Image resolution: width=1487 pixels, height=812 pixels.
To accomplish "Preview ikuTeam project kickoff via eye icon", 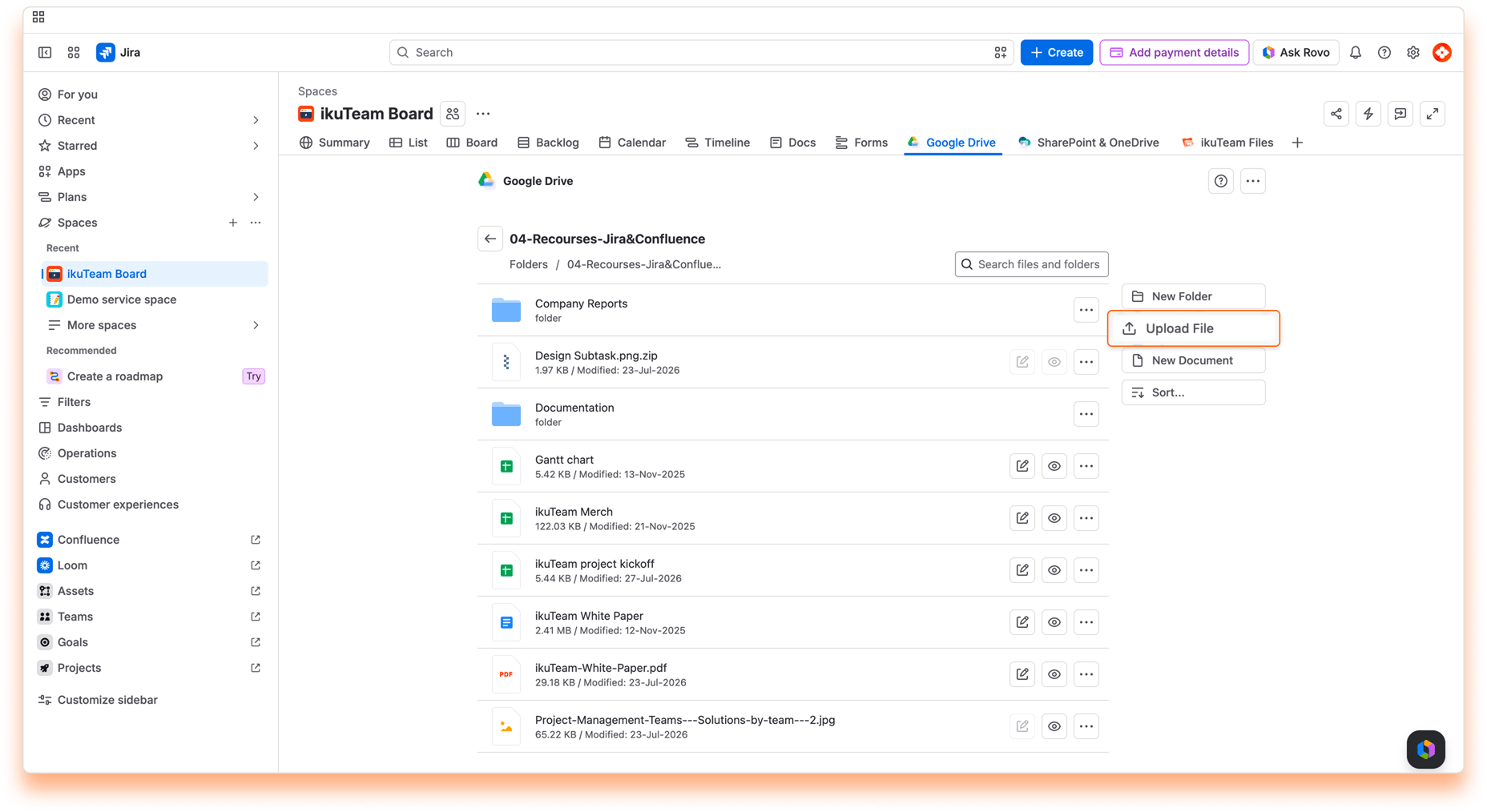I will pyautogui.click(x=1054, y=570).
